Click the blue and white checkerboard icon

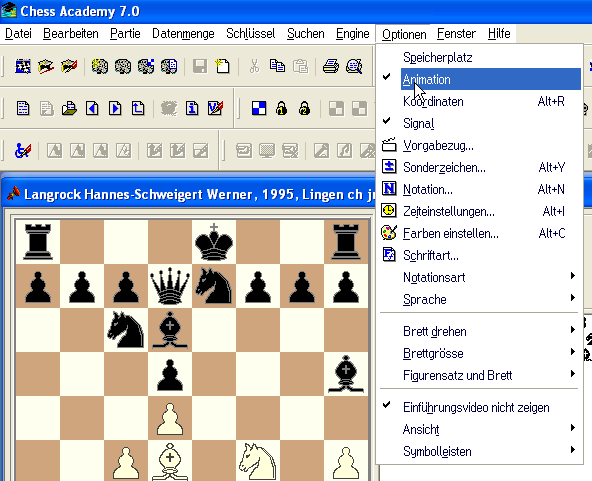point(259,109)
